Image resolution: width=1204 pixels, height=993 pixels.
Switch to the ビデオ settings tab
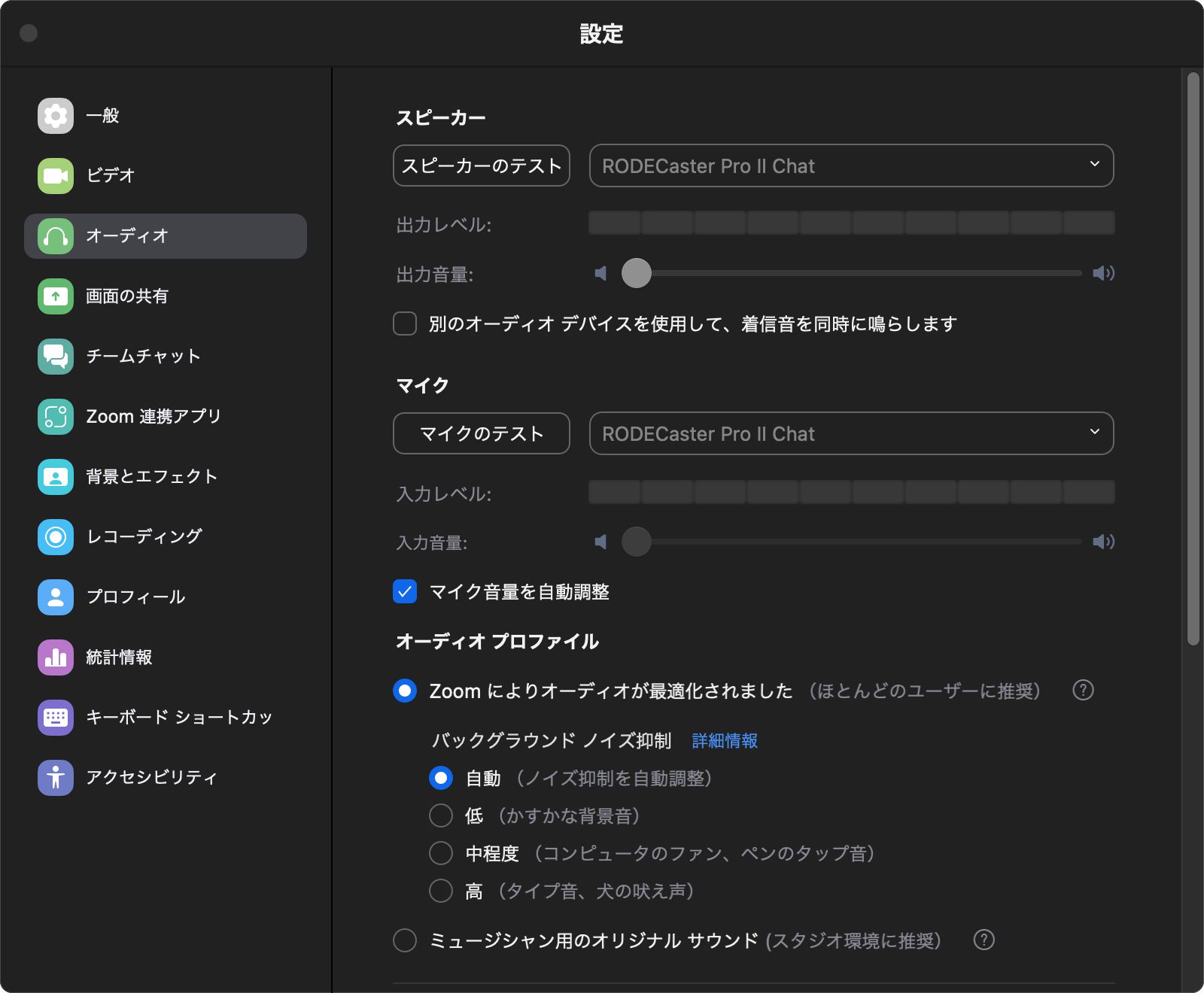pos(166,176)
